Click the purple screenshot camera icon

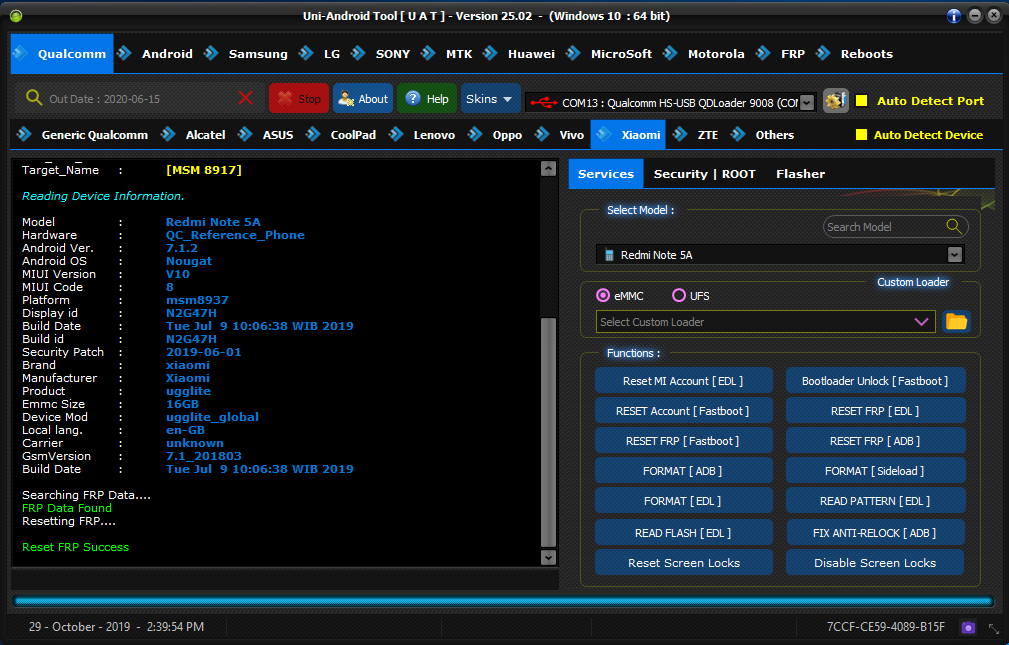(968, 627)
